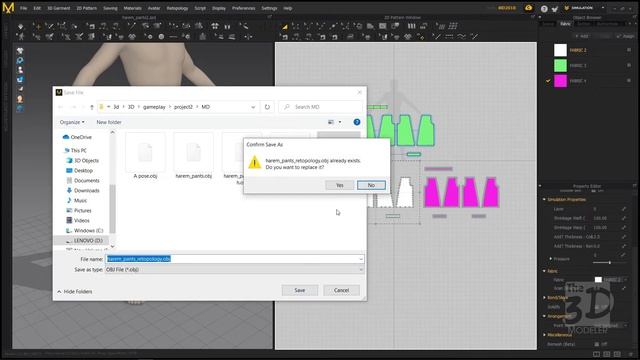Open the Sewing menu
This screenshot has width=640, height=360.
[110, 8]
